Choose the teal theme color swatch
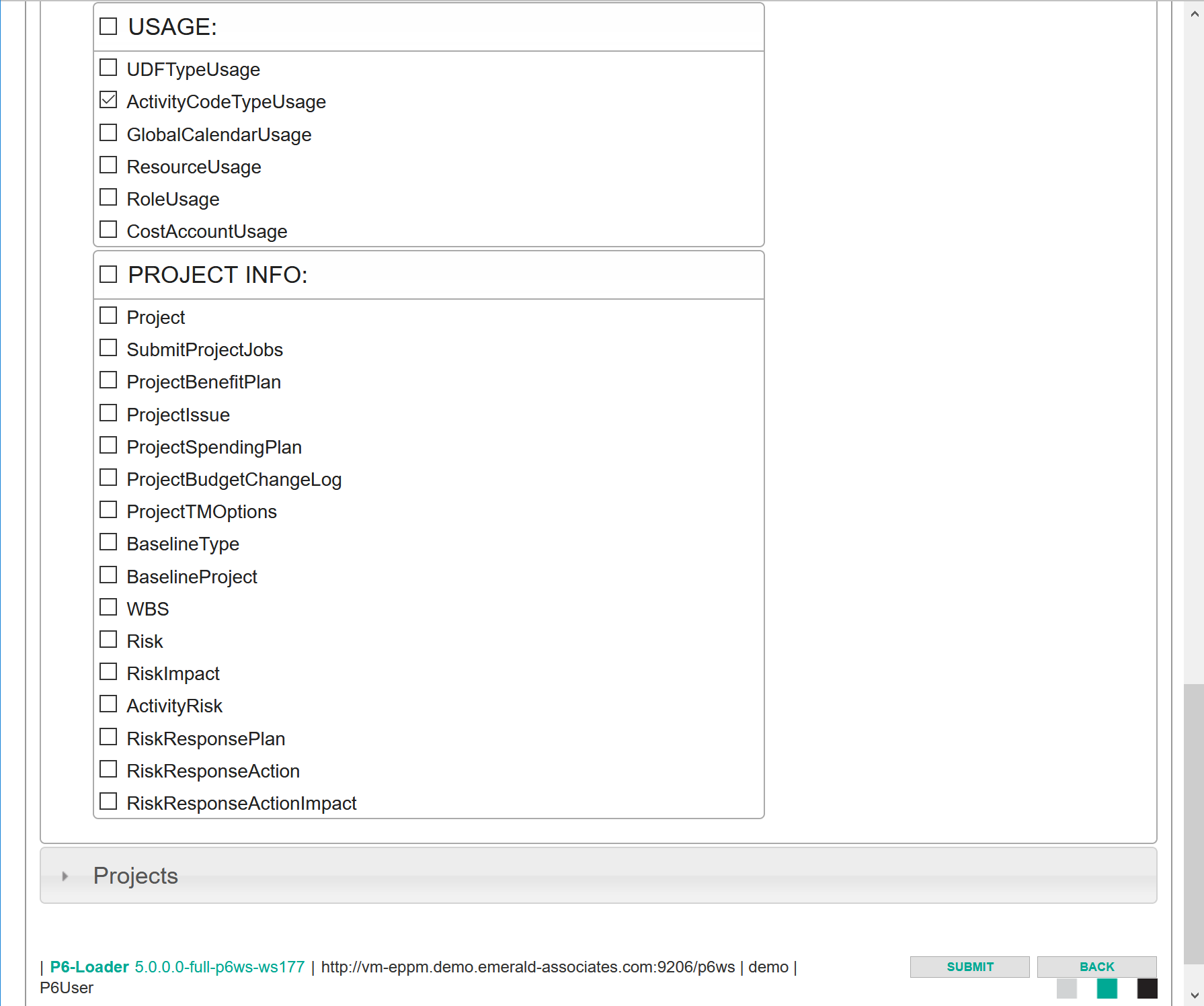 pos(1107,989)
